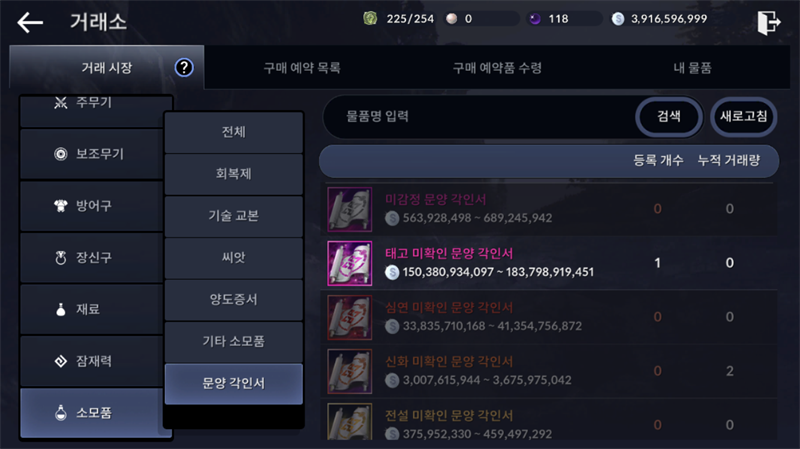This screenshot has width=800, height=449.
Task: Expand the 재료 category
Action: coord(92,309)
